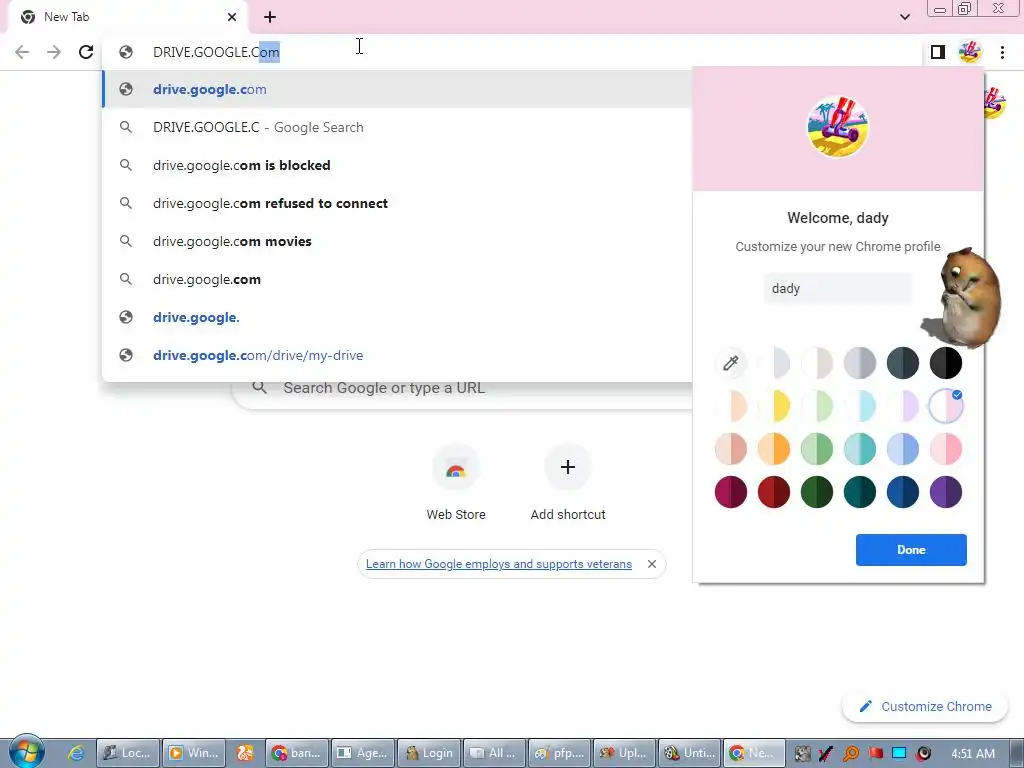The height and width of the screenshot is (768, 1024).
Task: Click the red flag tray icon
Action: click(x=875, y=754)
